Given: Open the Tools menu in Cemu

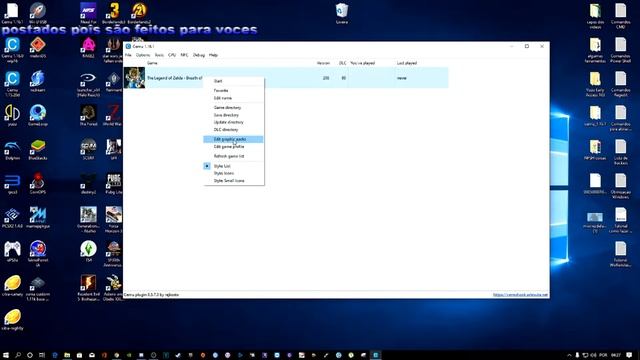Looking at the screenshot, I should 159,55.
